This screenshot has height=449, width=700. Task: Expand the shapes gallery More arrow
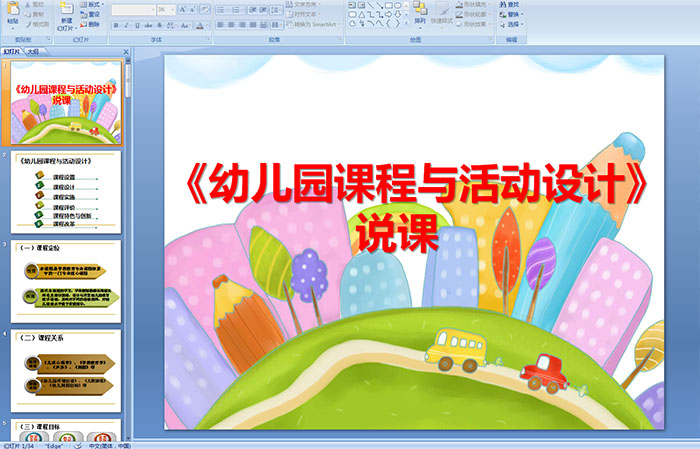(406, 22)
